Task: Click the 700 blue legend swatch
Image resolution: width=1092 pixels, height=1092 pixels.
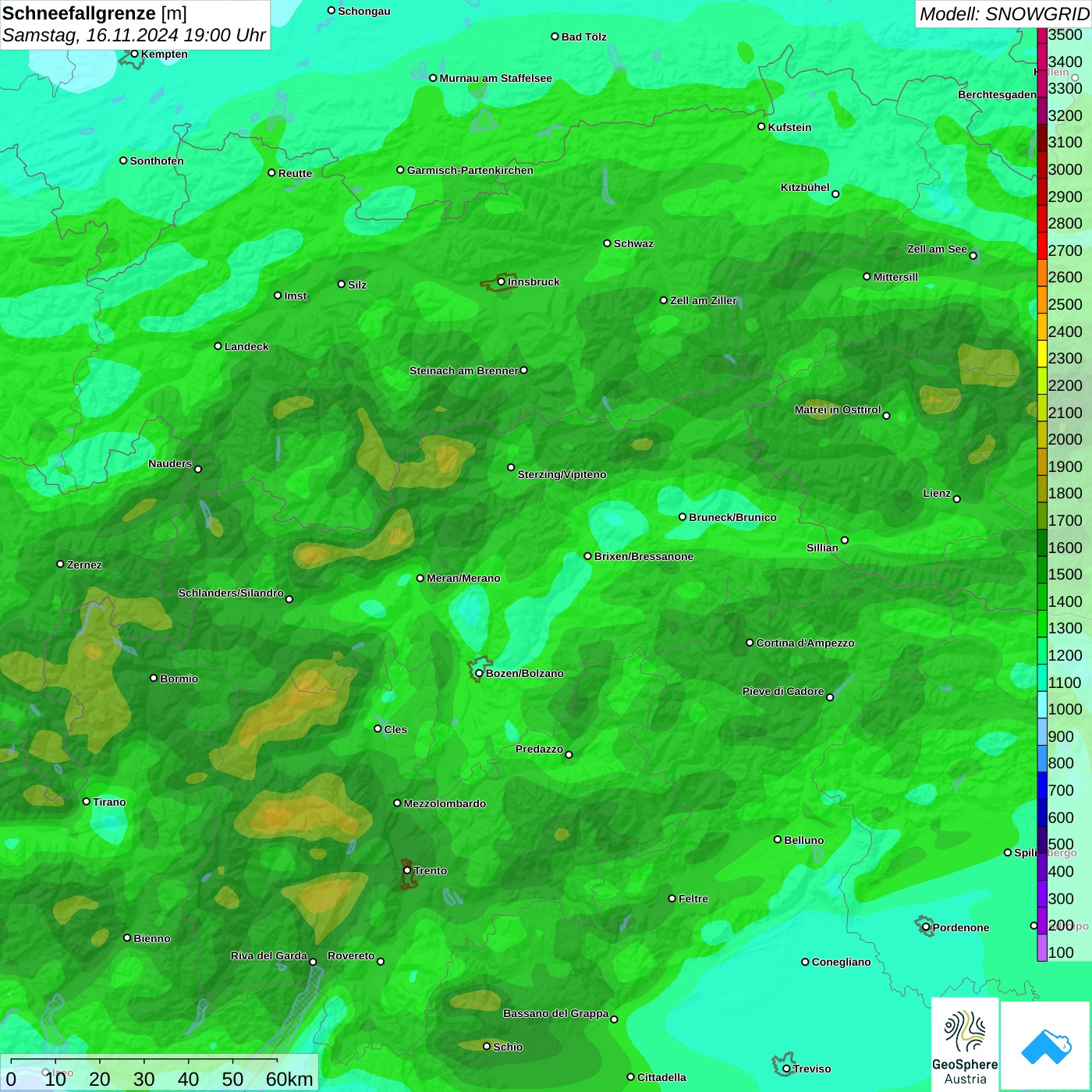Action: click(1042, 785)
